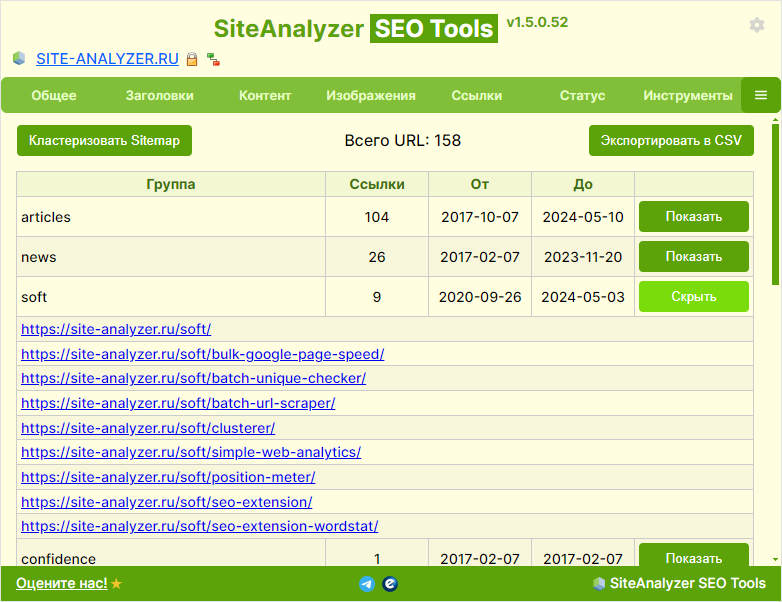
Task: Open the simple-web-analytics link
Action: click(x=191, y=452)
